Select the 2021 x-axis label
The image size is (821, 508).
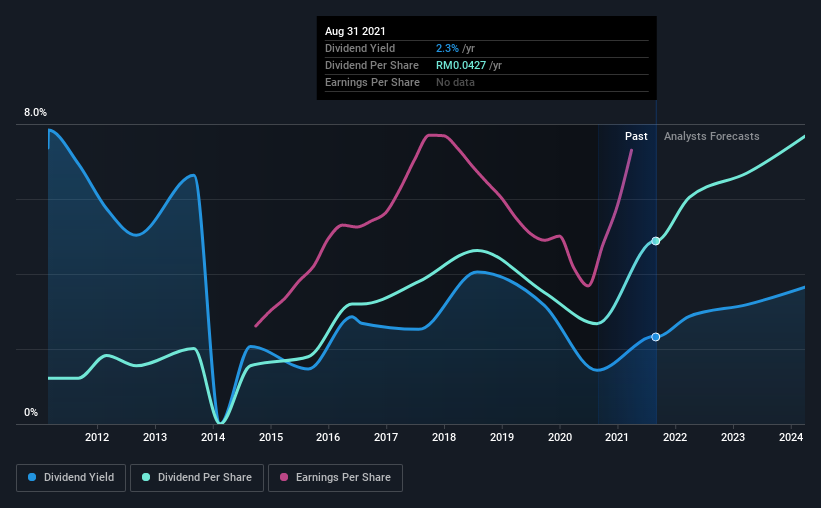(x=618, y=437)
